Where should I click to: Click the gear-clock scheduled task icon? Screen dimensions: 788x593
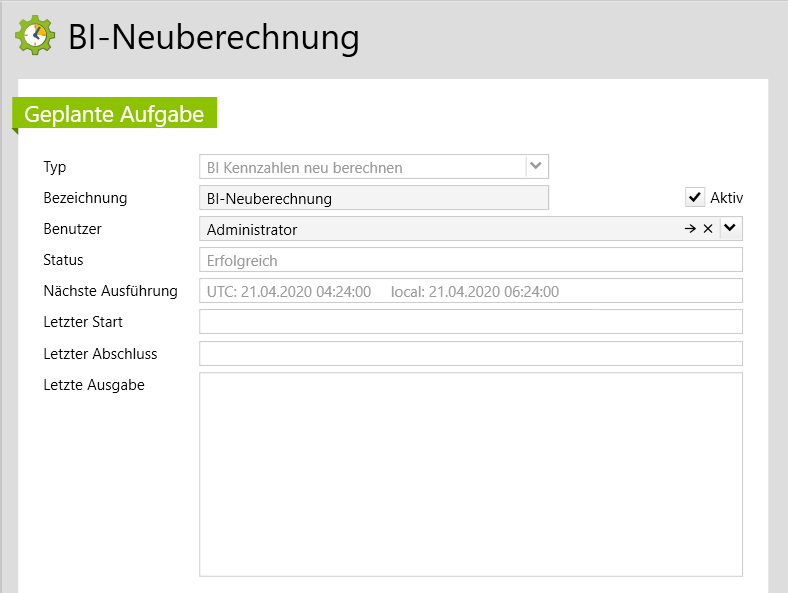click(x=35, y=35)
